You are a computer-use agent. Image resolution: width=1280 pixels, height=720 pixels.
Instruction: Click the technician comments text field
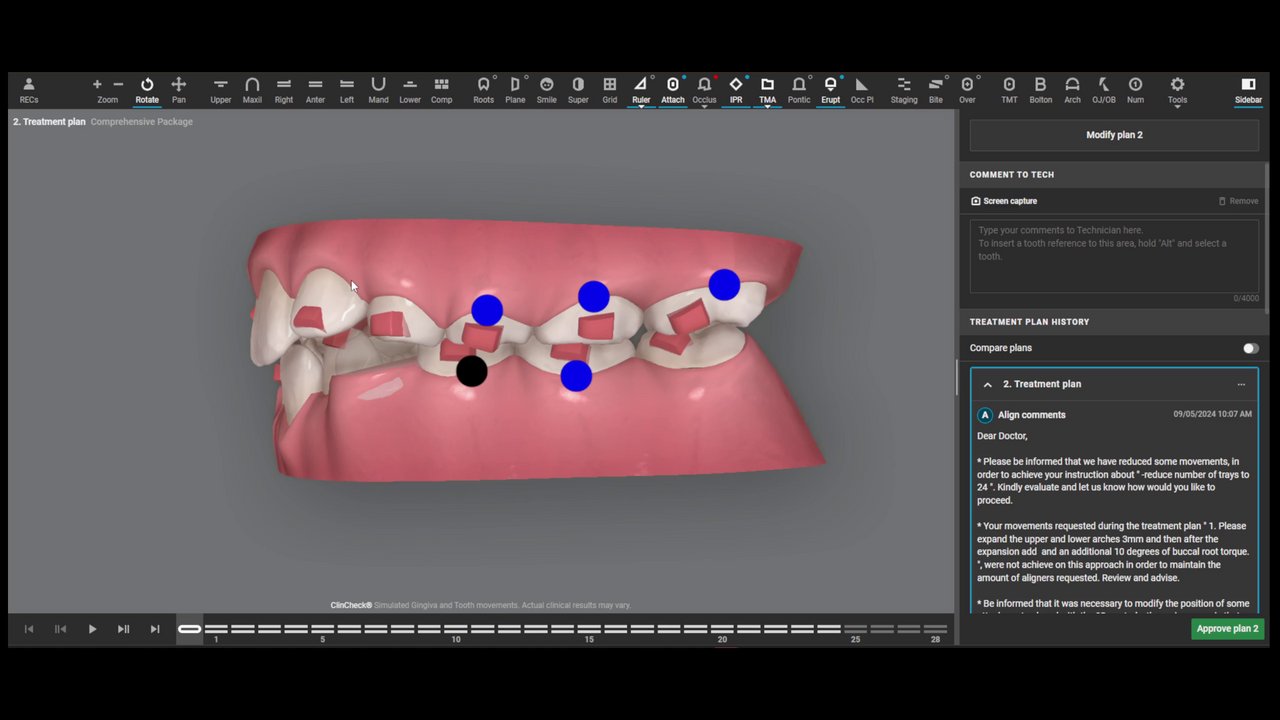[1114, 256]
